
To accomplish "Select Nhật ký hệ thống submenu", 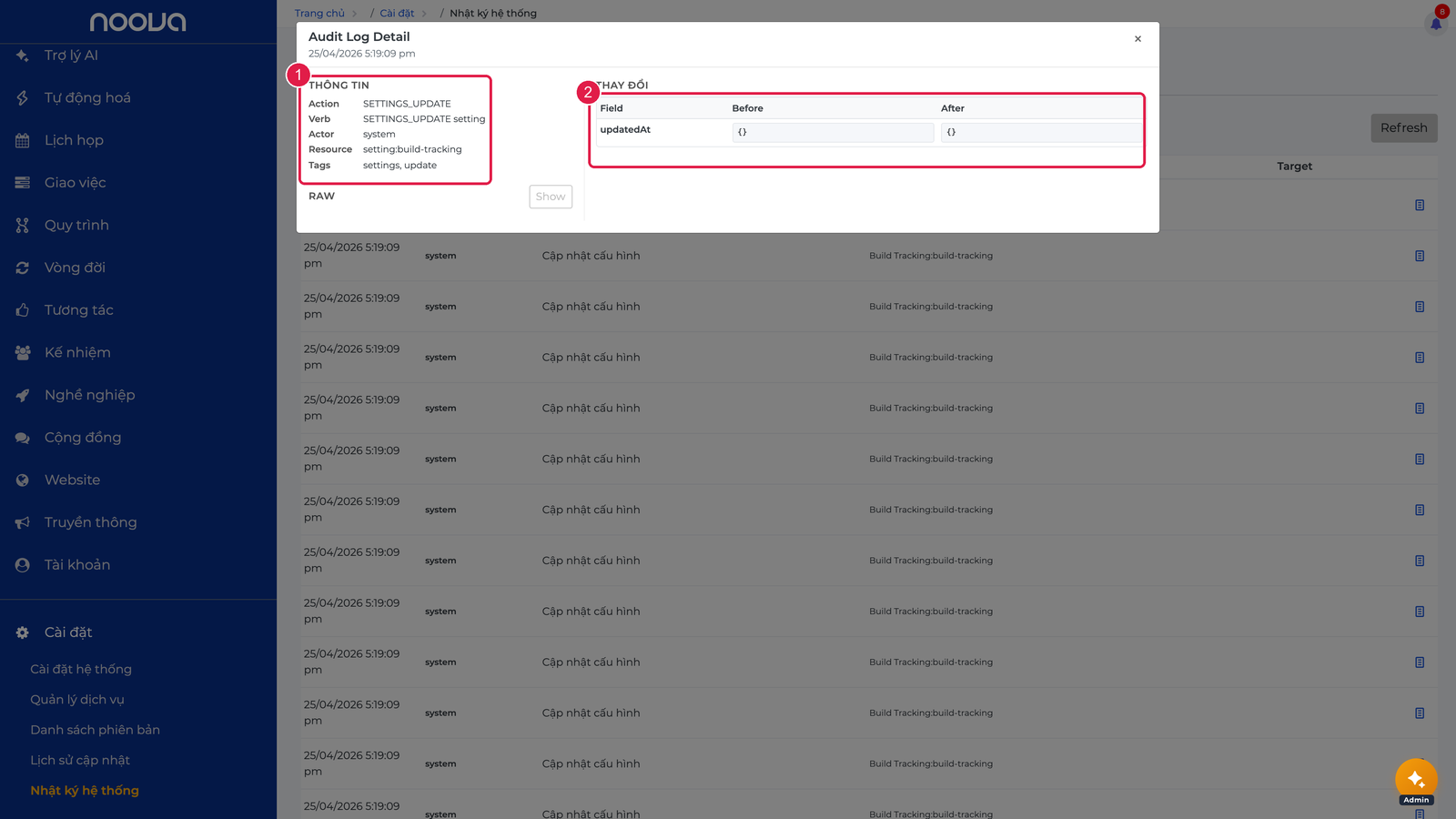I will (85, 791).
